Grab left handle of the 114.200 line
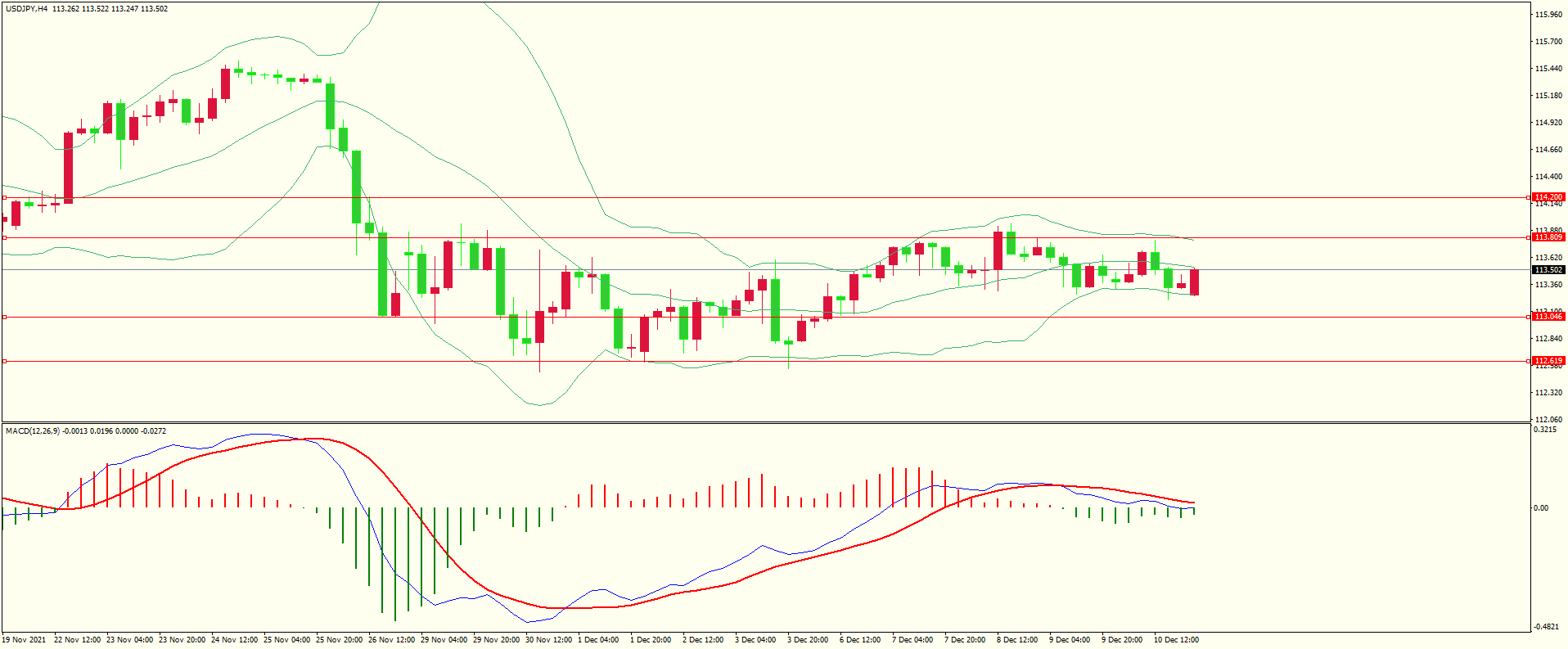 tap(4, 197)
